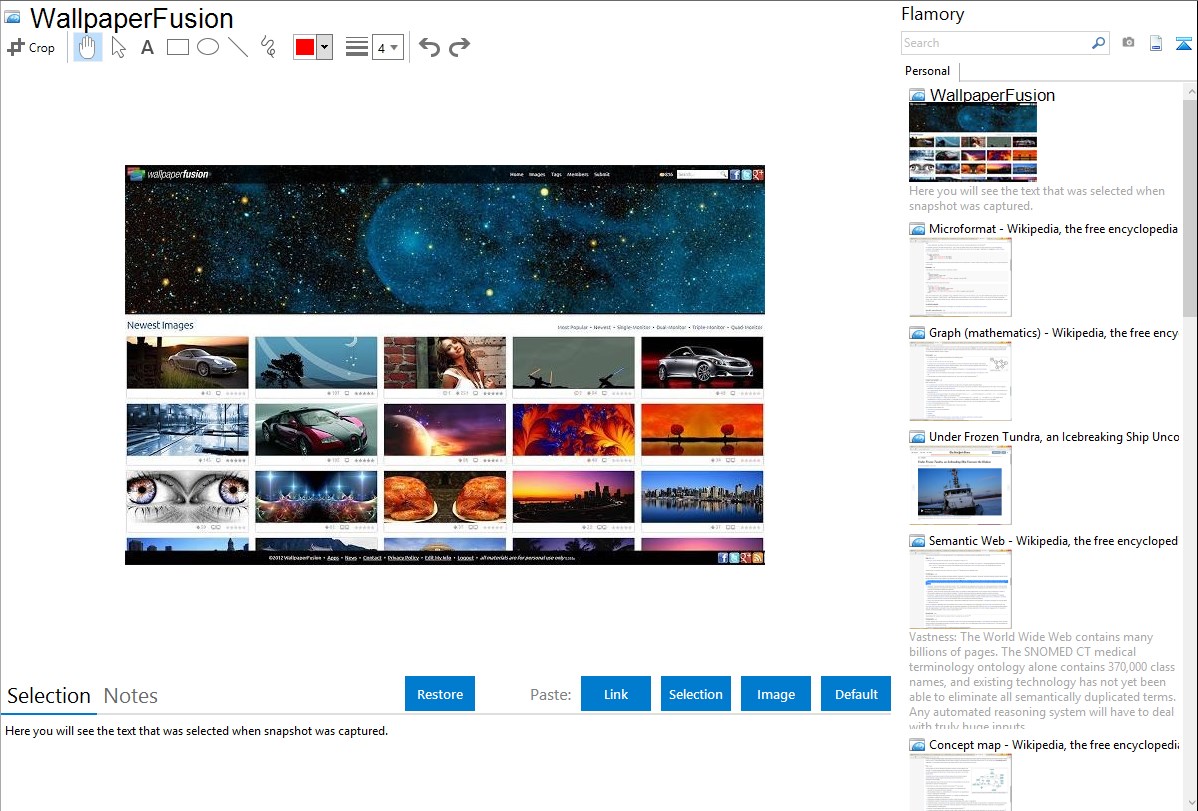
Task: Open the Microformat Wikipedia snapshot title
Action: click(x=1053, y=229)
